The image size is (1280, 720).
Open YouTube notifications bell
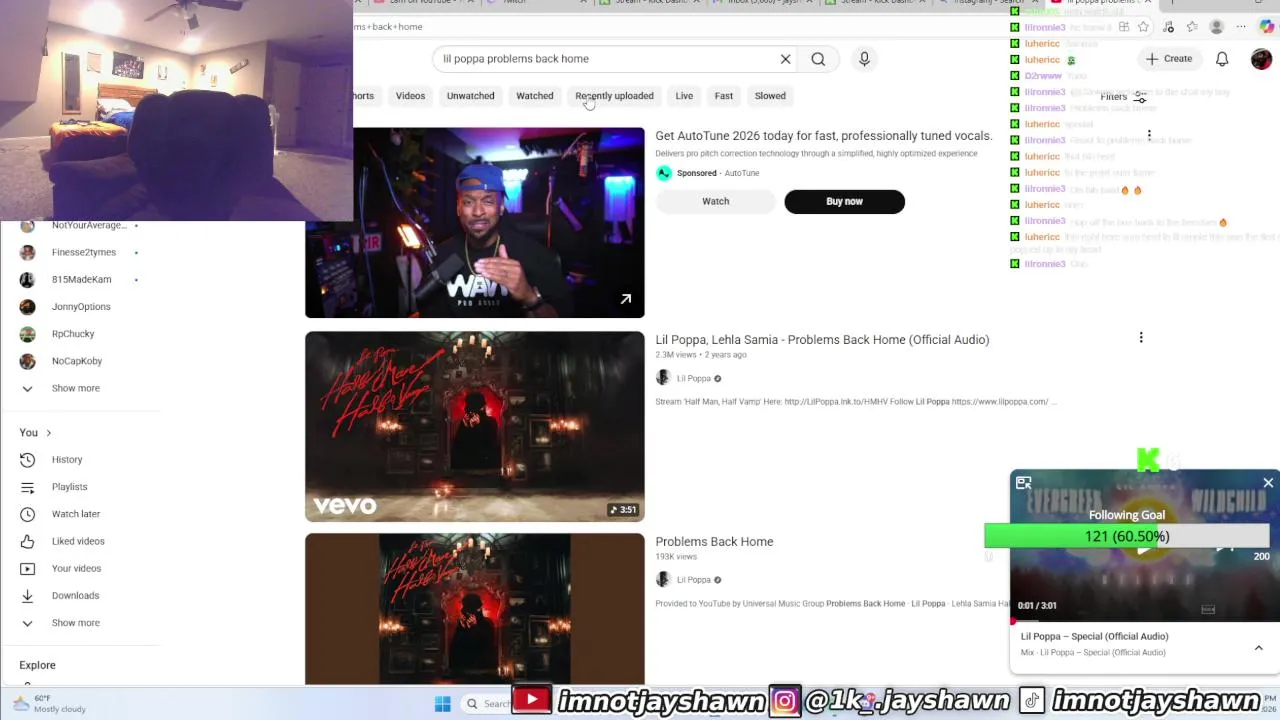click(1222, 59)
